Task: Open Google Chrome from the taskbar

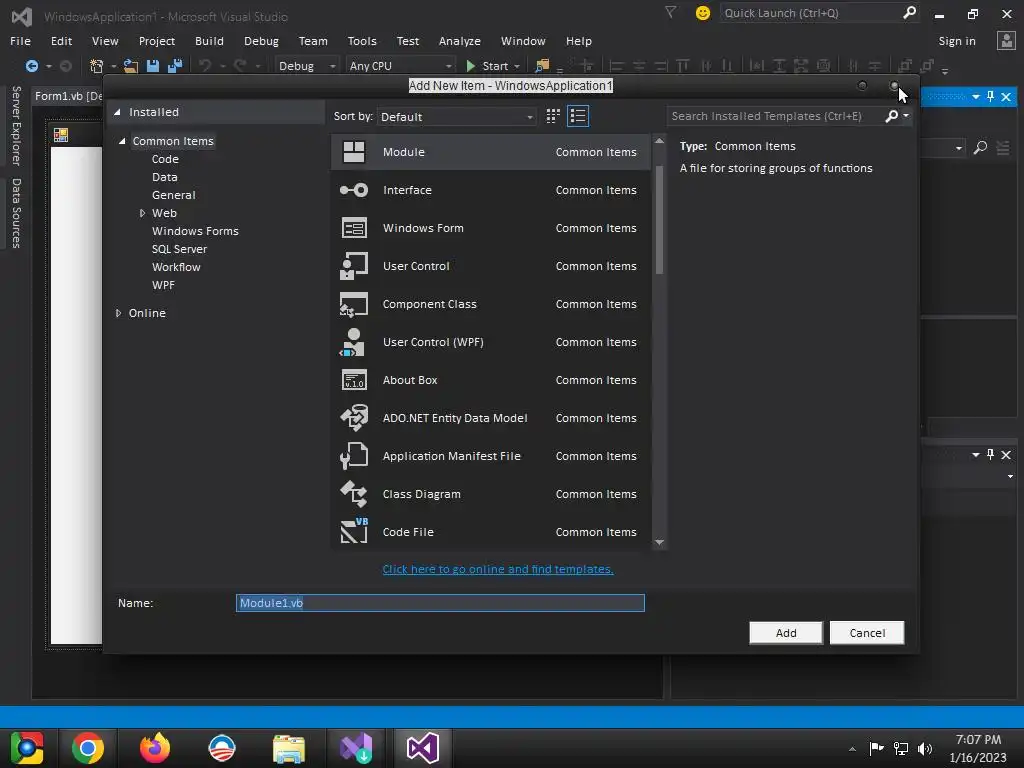Action: pos(88,748)
